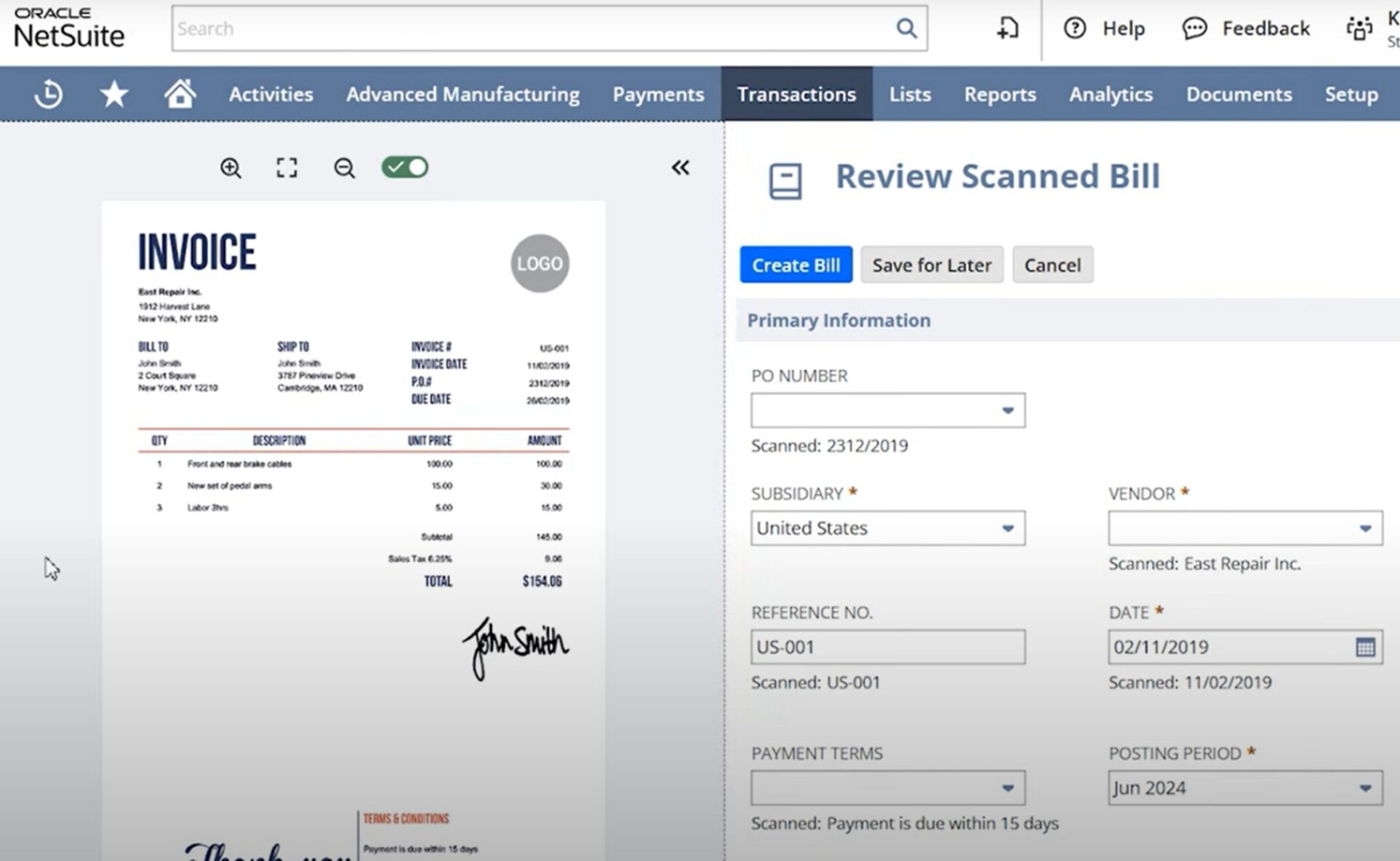
Task: Open the Activities menu
Action: click(271, 94)
